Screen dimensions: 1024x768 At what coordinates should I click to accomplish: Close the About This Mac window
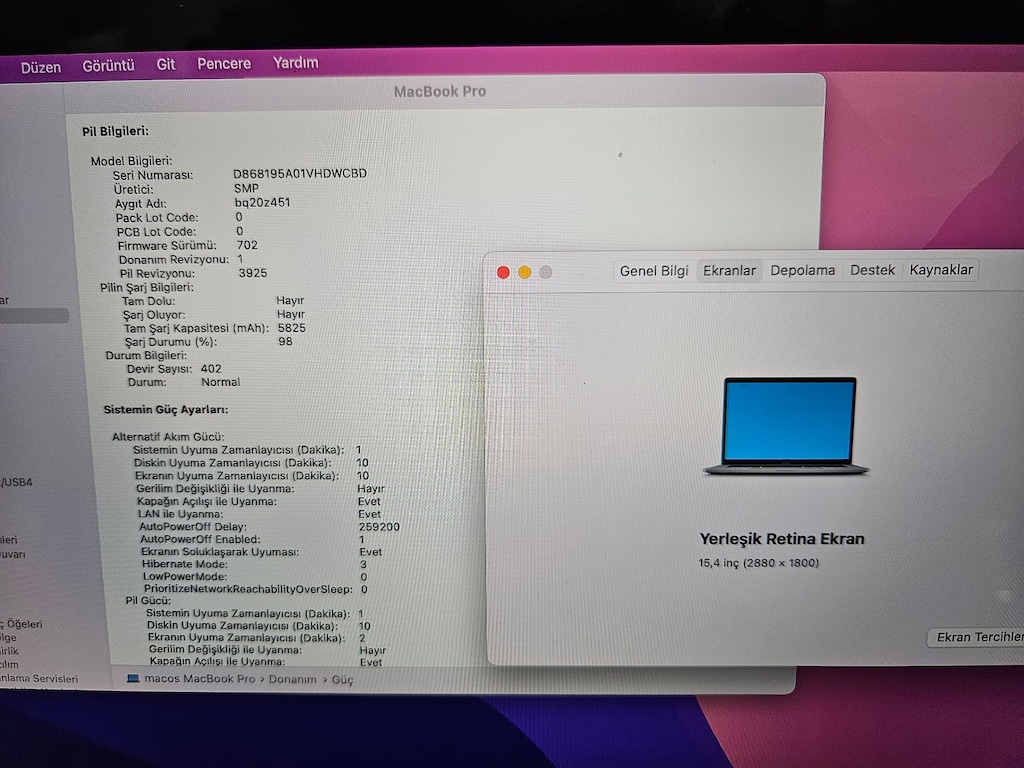click(x=503, y=272)
